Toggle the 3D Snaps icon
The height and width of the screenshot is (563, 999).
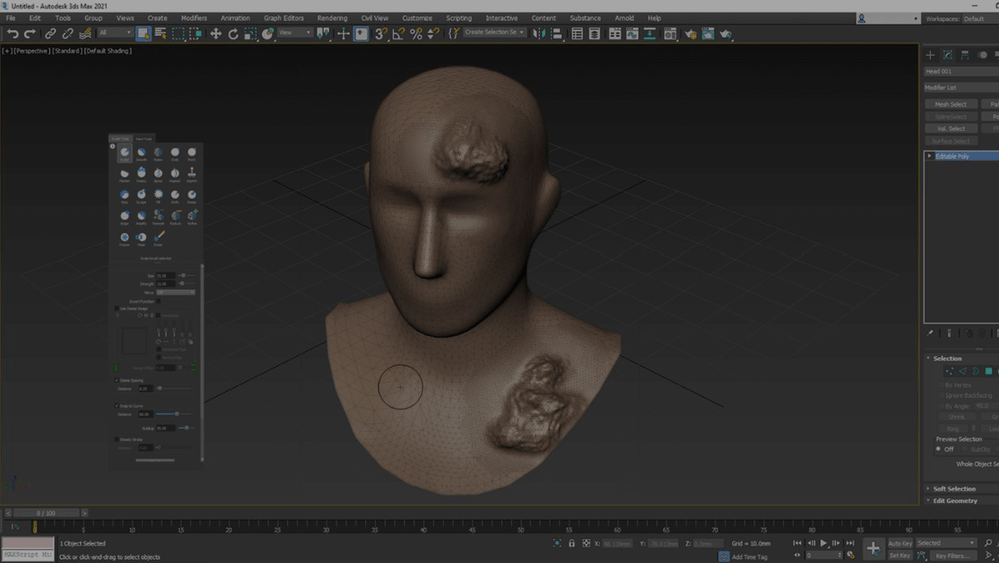pyautogui.click(x=381, y=34)
